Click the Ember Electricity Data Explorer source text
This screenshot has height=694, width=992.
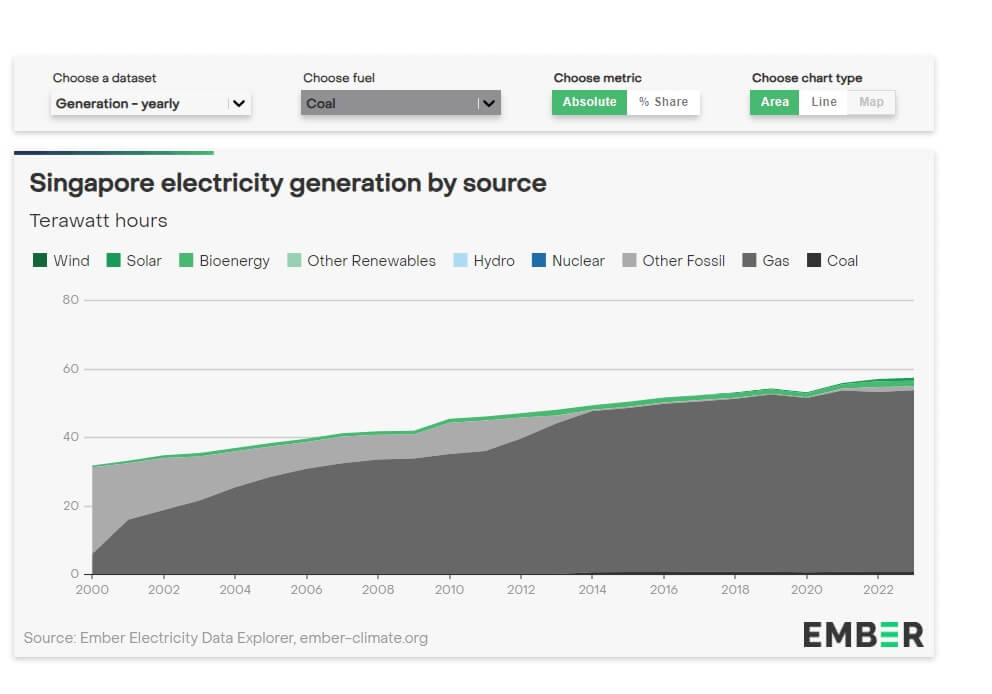tap(225, 638)
